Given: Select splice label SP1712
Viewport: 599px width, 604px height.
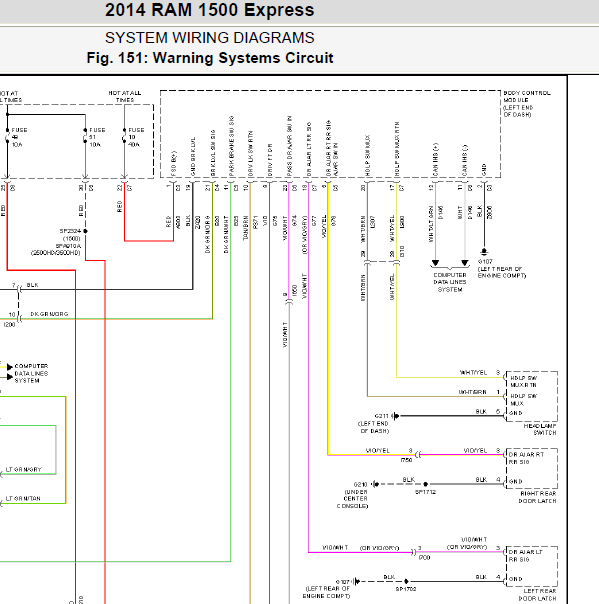Looking at the screenshot, I should click(x=425, y=492).
